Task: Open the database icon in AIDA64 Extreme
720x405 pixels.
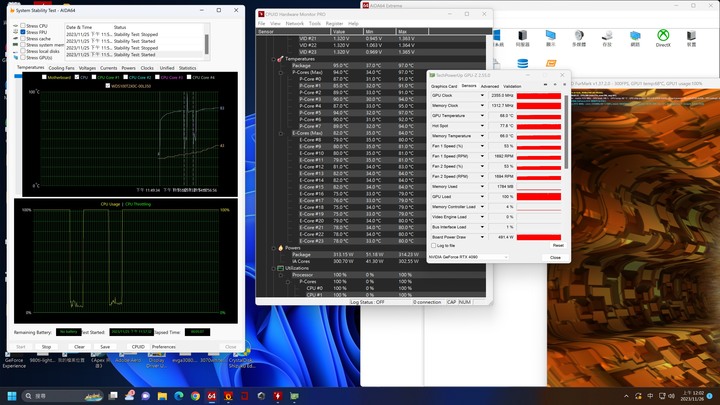Action: [522, 63]
